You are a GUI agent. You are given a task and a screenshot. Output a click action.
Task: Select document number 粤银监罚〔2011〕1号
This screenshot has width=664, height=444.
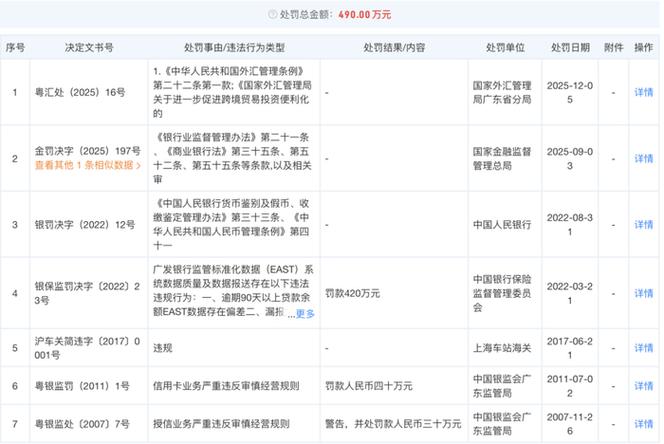[82, 386]
